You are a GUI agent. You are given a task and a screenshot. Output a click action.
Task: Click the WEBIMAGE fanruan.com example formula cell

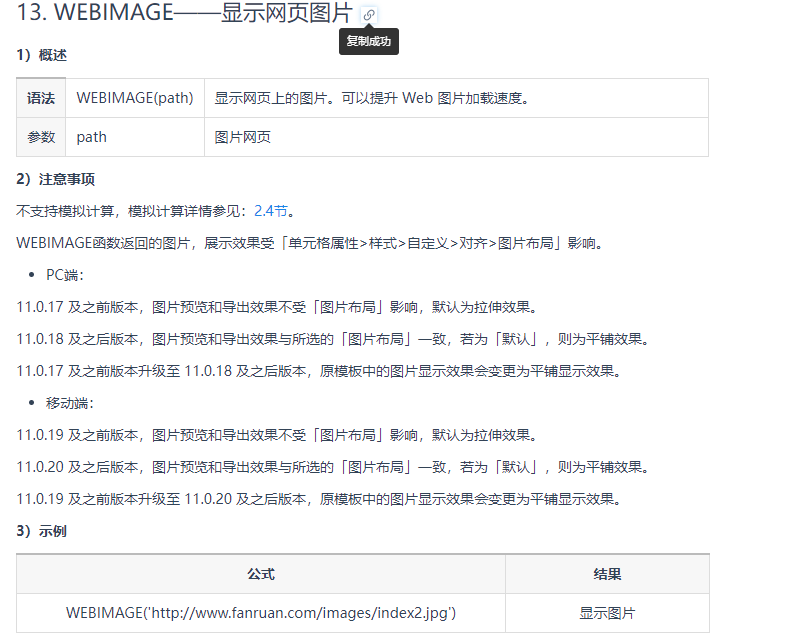[x=261, y=613]
